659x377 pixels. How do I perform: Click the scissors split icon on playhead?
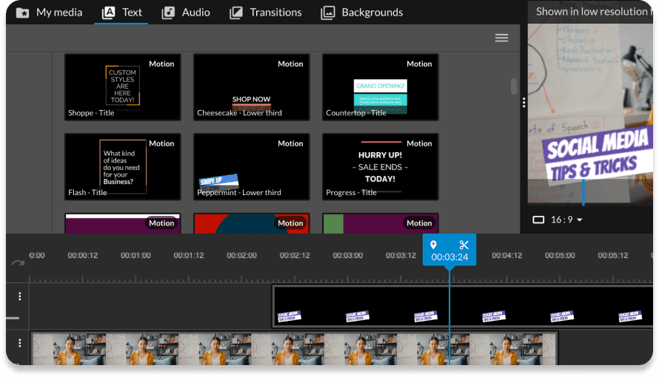[464, 245]
